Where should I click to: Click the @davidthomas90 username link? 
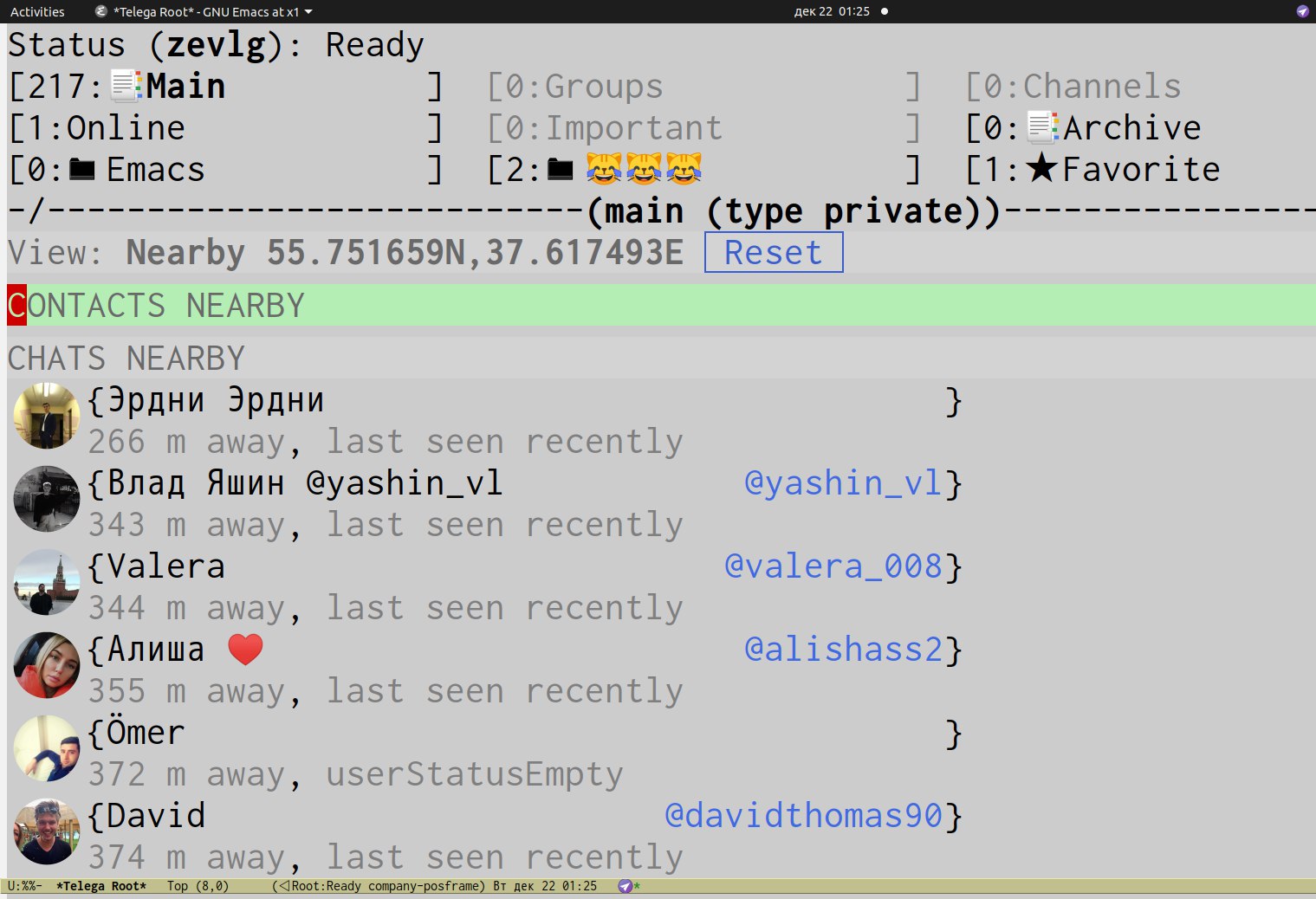click(x=803, y=816)
